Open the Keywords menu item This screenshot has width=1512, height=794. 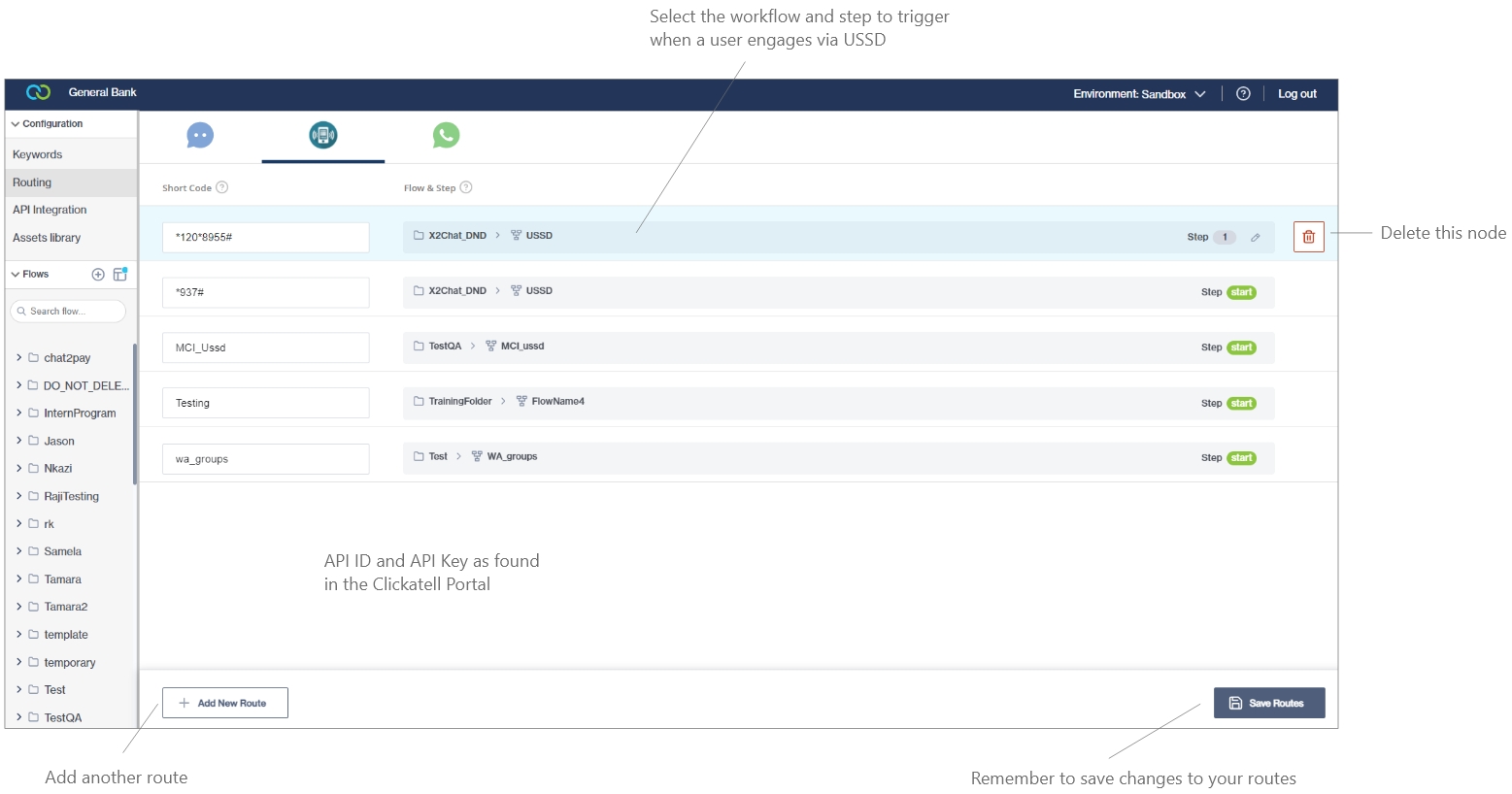[x=38, y=155]
